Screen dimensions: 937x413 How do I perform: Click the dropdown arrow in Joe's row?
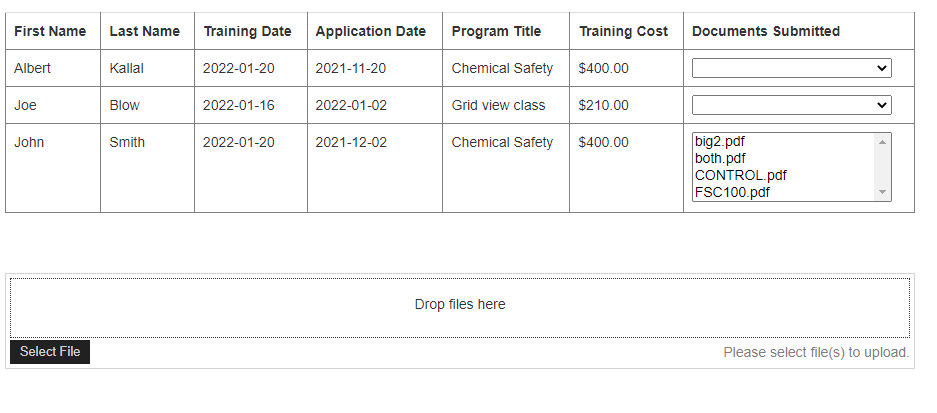click(x=881, y=105)
